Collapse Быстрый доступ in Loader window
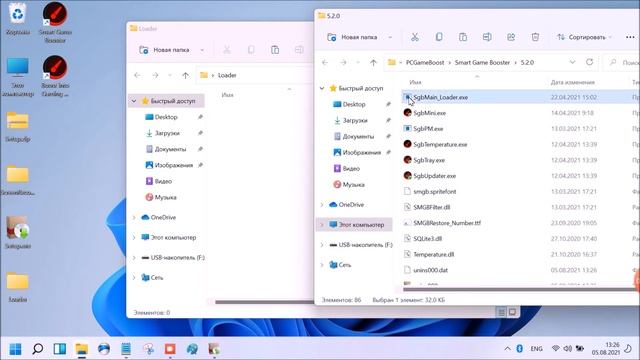Screen dimensions: 640x360 (134, 101)
